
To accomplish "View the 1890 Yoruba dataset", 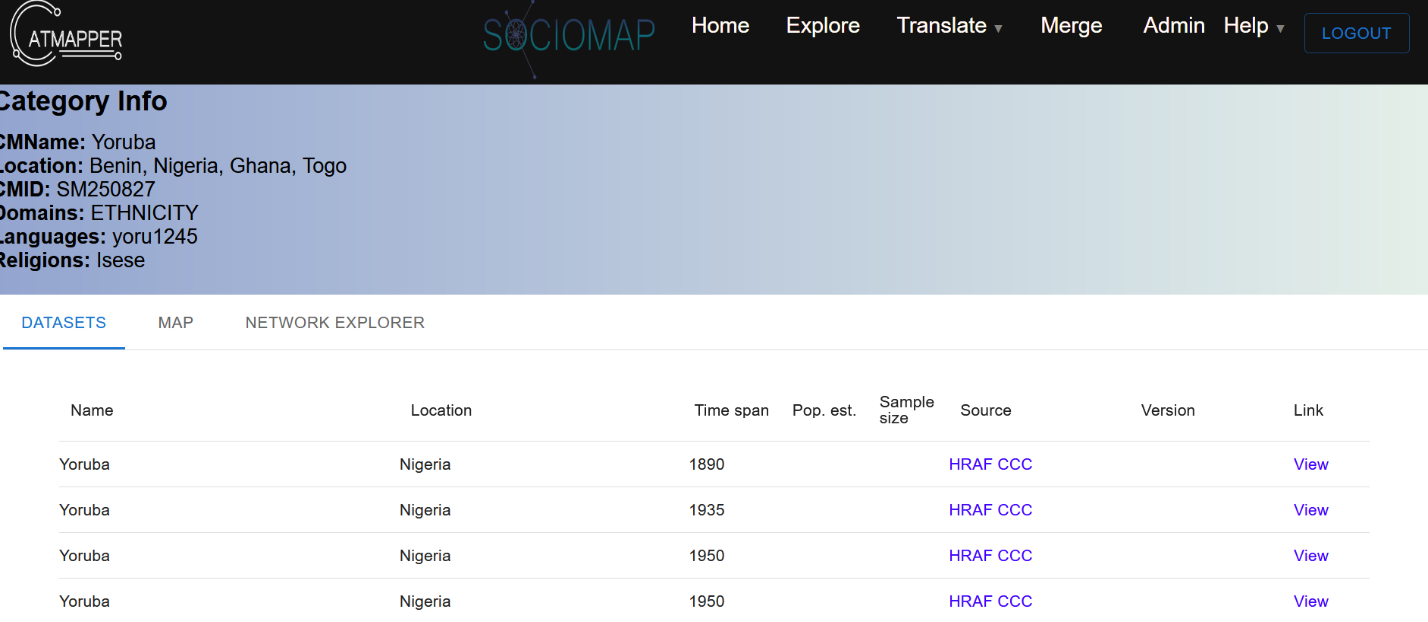I will click(1310, 464).
